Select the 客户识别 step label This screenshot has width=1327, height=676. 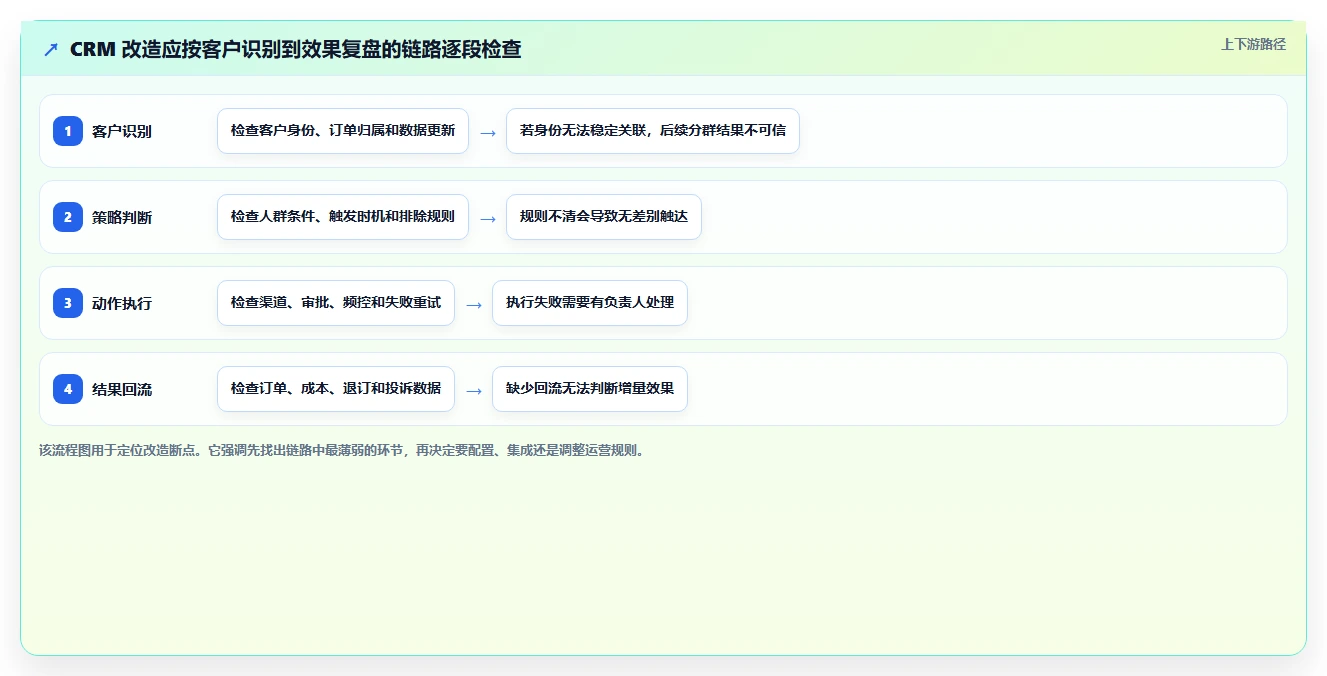(x=122, y=131)
